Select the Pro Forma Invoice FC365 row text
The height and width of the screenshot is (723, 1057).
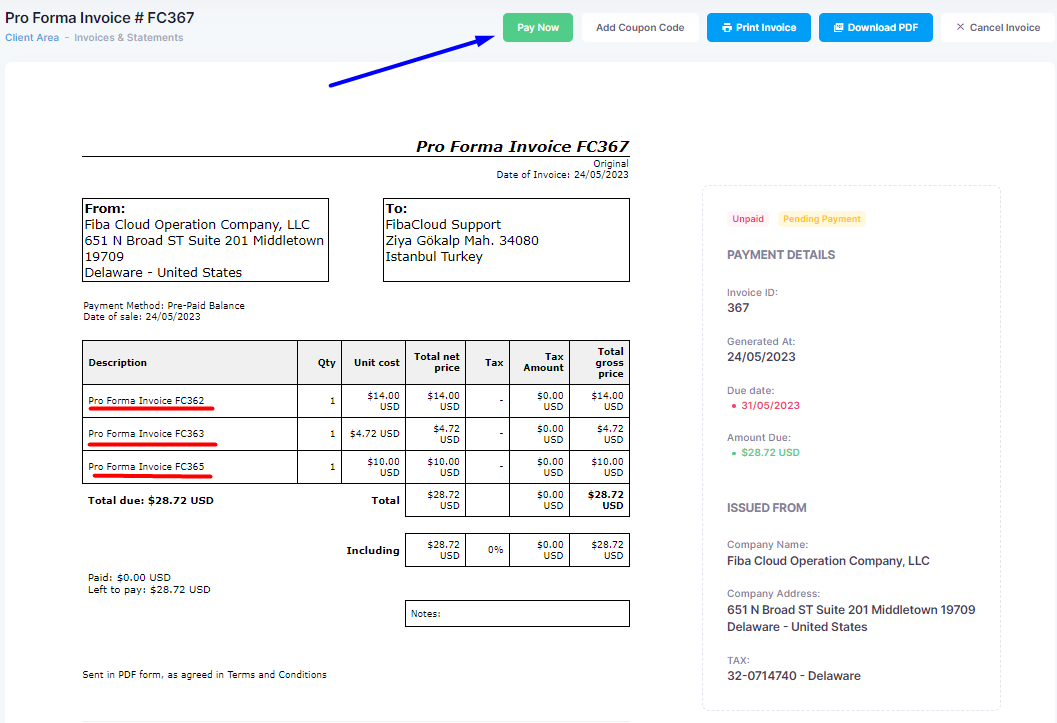click(x=146, y=467)
